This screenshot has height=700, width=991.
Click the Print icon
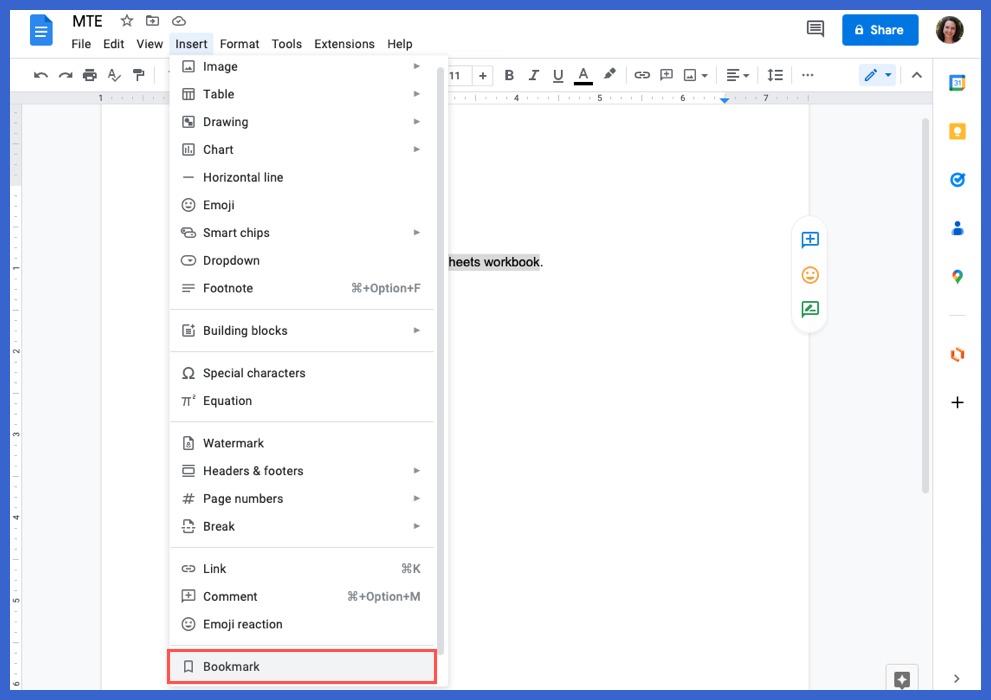coord(89,75)
